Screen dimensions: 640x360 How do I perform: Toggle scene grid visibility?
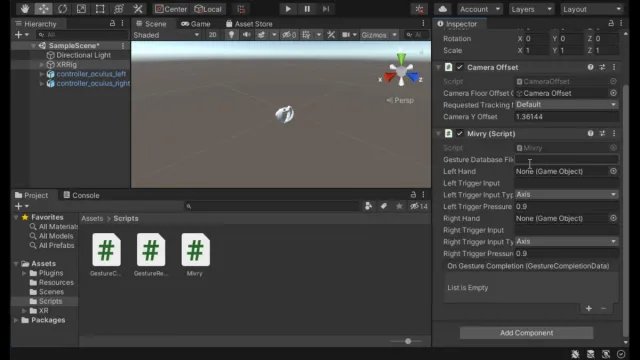coord(306,35)
